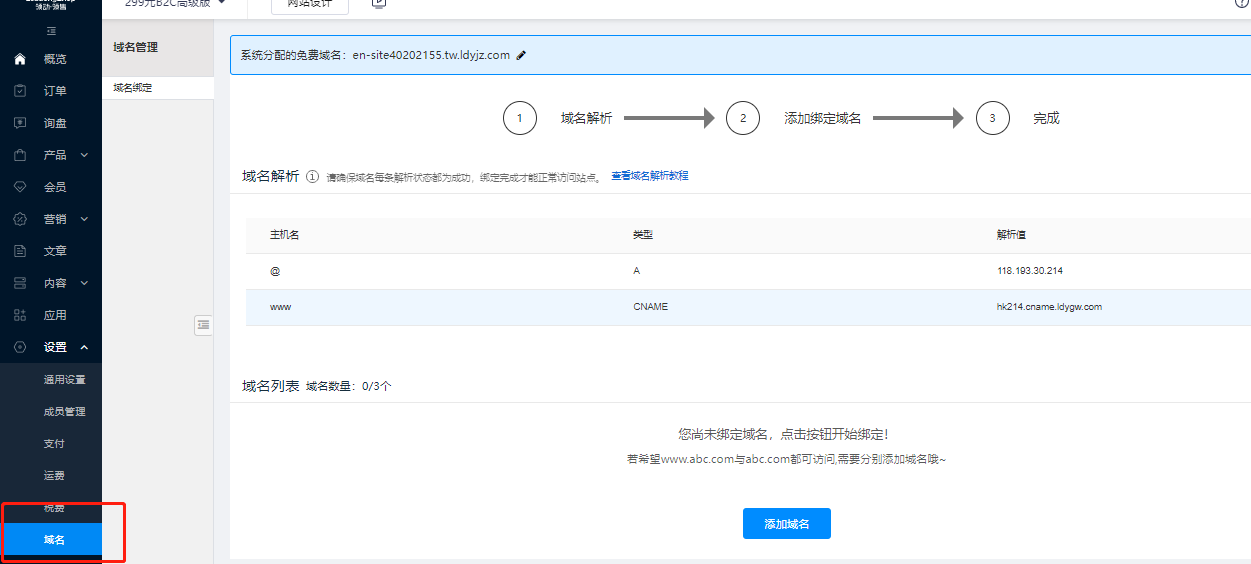
Task: Open the 299元B2C高级版 plan dropdown
Action: (x=221, y=3)
